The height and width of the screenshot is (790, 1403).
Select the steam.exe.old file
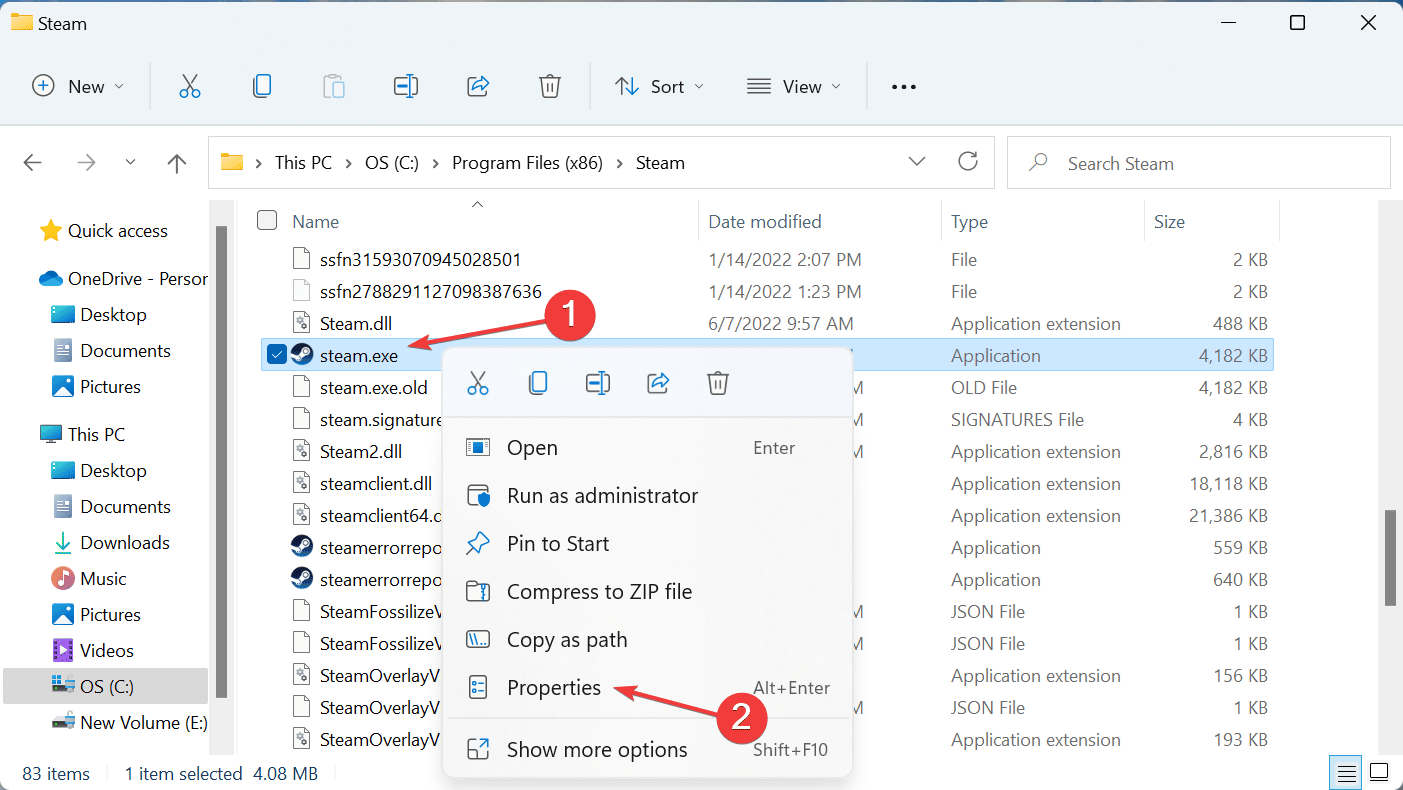coord(373,388)
